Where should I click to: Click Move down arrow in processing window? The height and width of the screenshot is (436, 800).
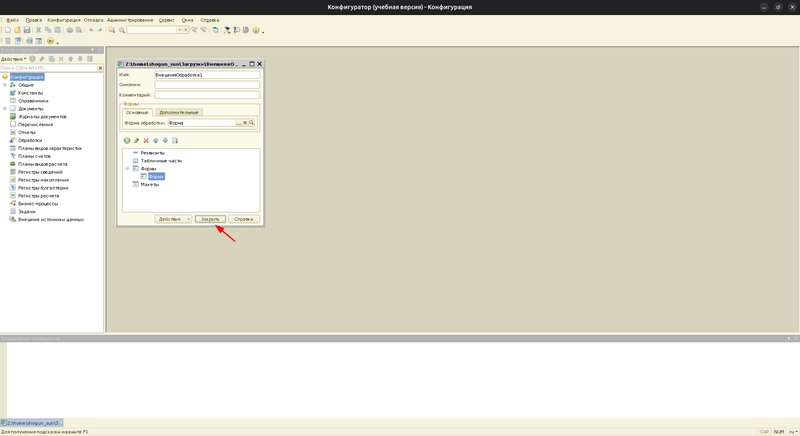[x=165, y=140]
